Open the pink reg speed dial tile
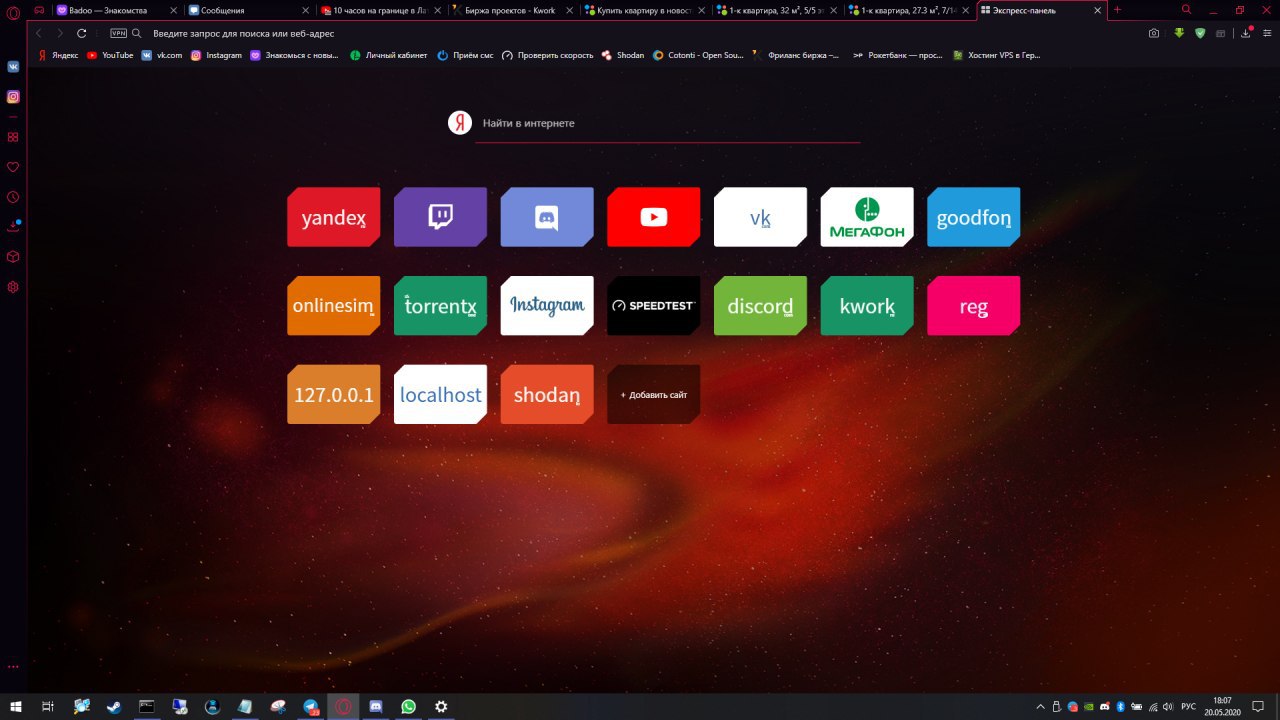This screenshot has height=720, width=1280. 974,306
